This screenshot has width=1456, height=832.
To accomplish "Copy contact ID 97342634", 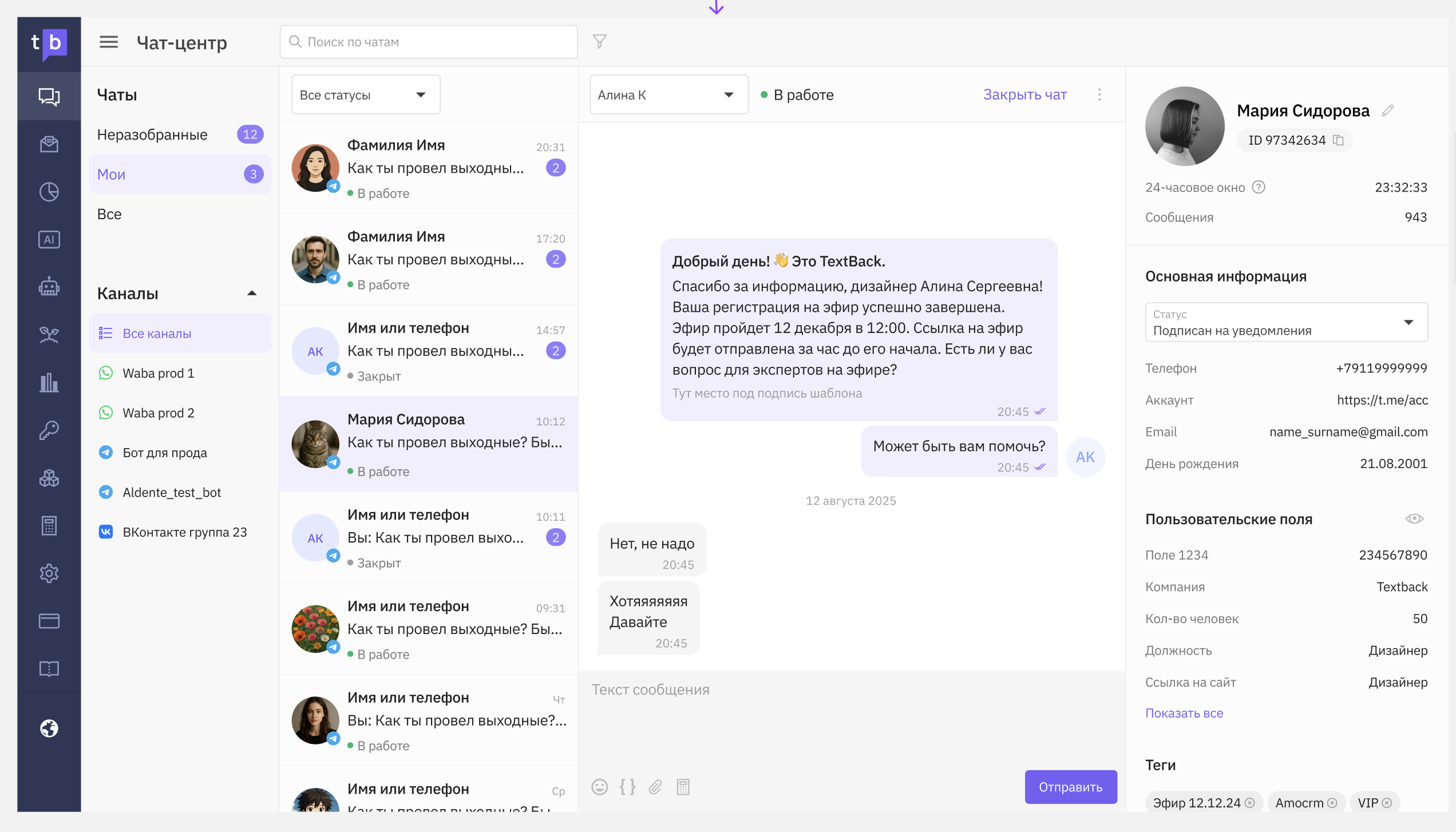I will point(1338,140).
